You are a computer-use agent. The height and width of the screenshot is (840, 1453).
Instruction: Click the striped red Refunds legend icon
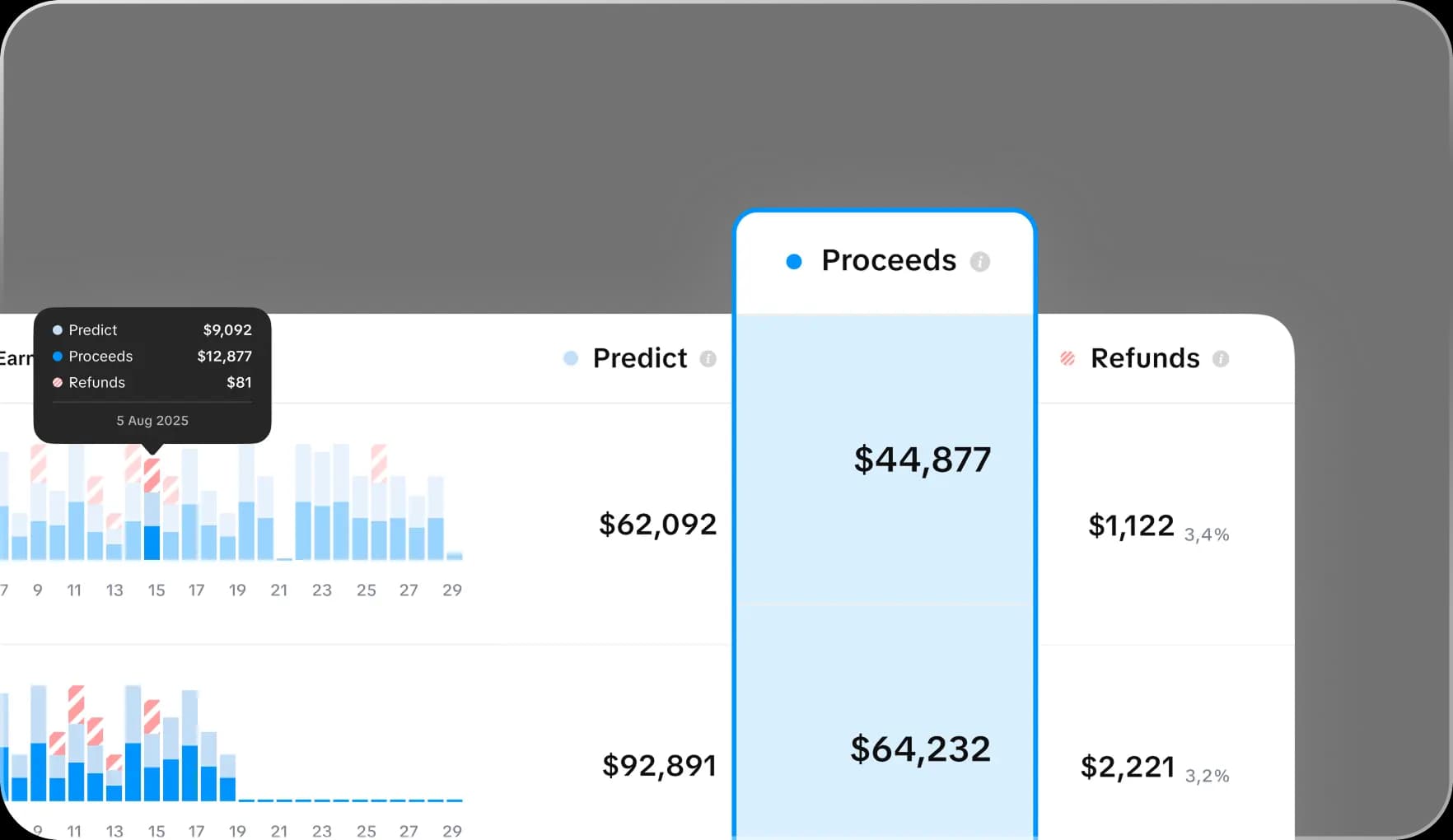coord(1068,359)
